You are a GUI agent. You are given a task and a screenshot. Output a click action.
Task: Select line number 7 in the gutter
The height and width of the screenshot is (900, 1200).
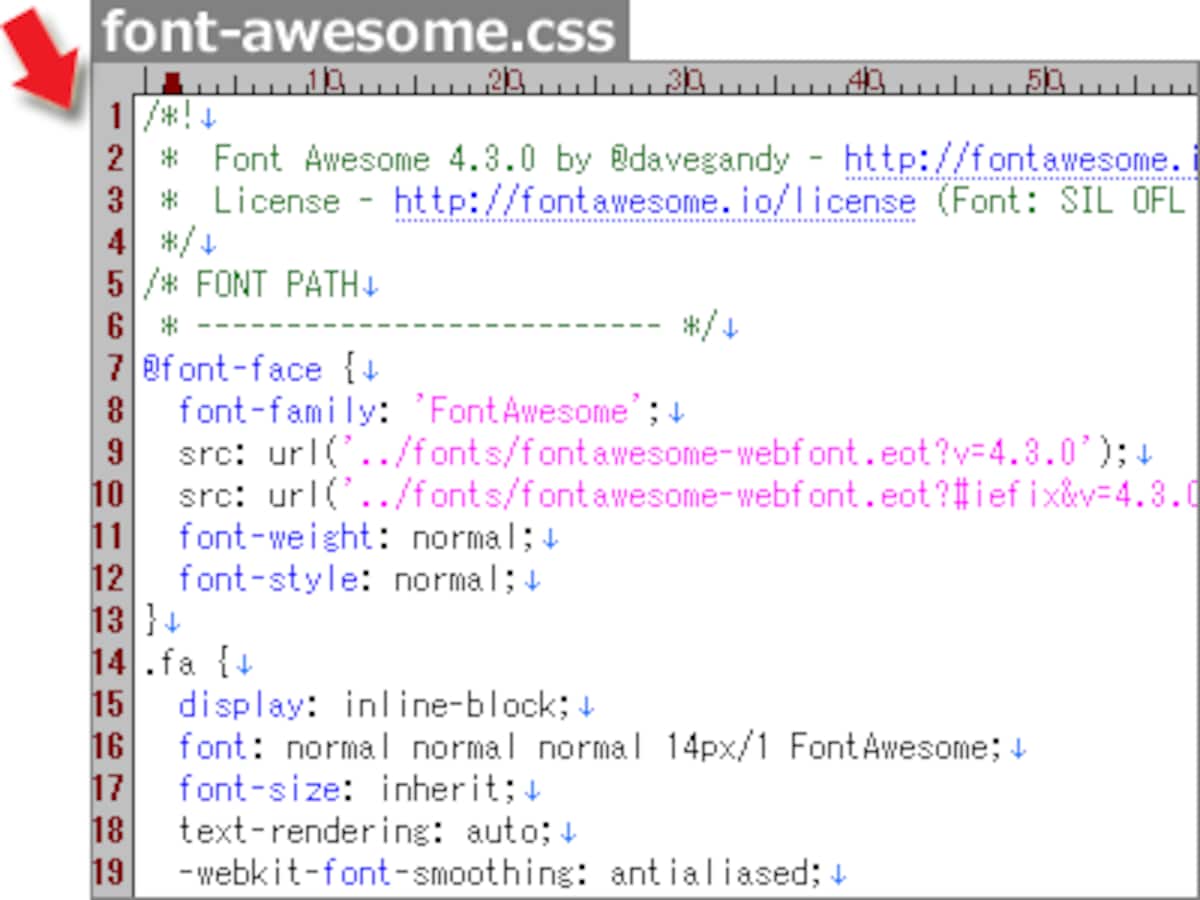click(x=117, y=369)
